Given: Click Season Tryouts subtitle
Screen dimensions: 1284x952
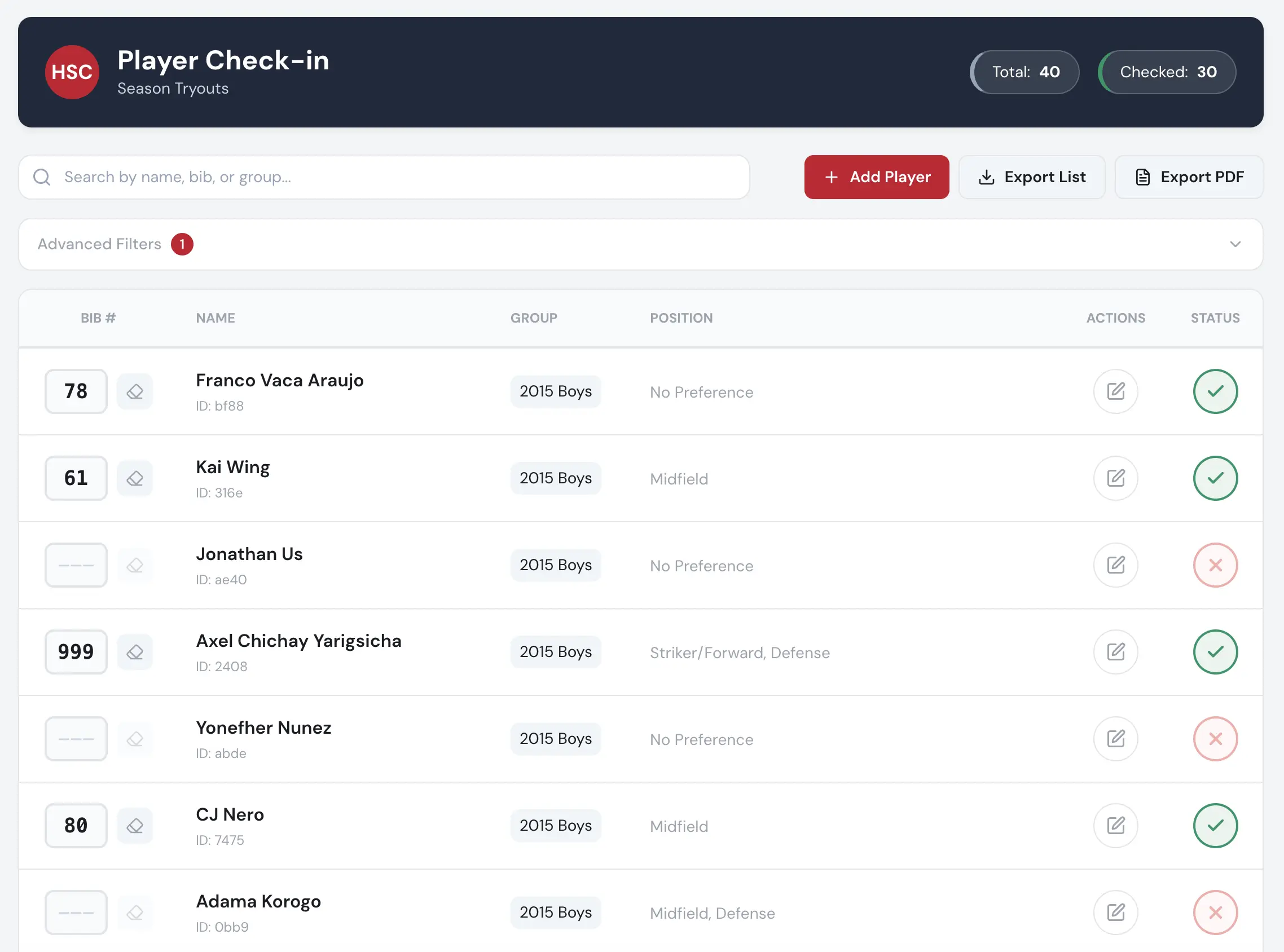Looking at the screenshot, I should [x=173, y=89].
